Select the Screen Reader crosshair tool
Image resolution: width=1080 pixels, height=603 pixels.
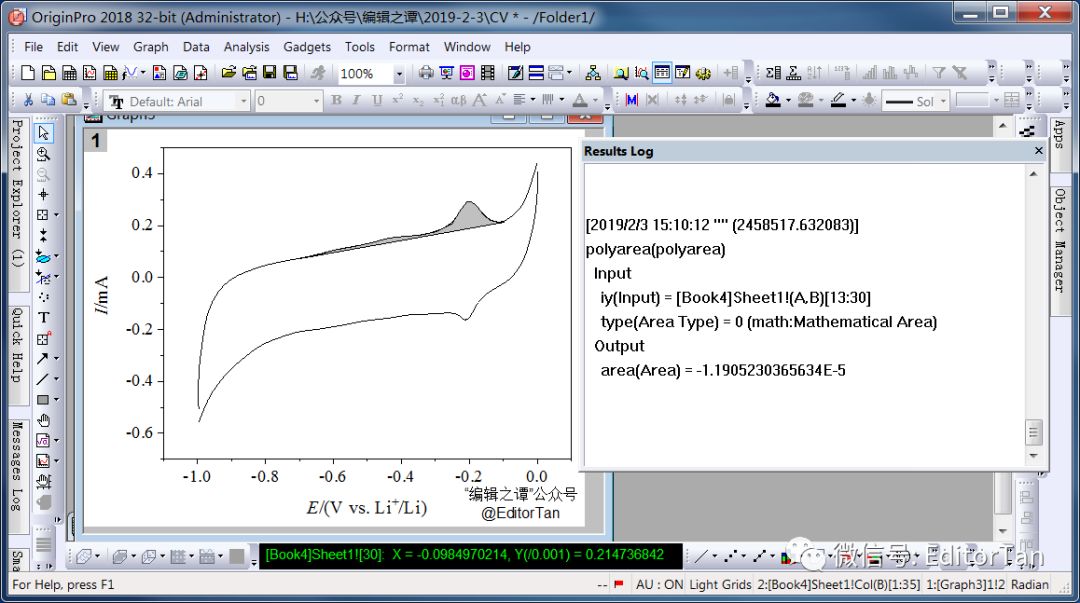43,195
